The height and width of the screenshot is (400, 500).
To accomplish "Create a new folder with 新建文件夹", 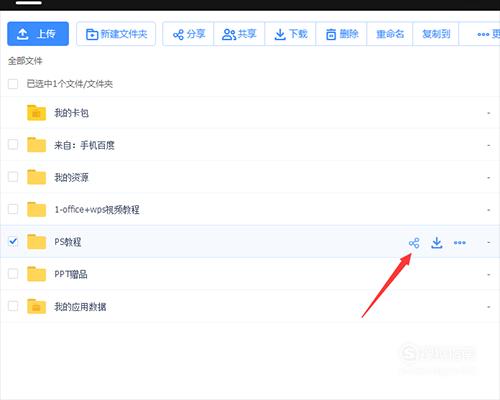I will point(116,34).
